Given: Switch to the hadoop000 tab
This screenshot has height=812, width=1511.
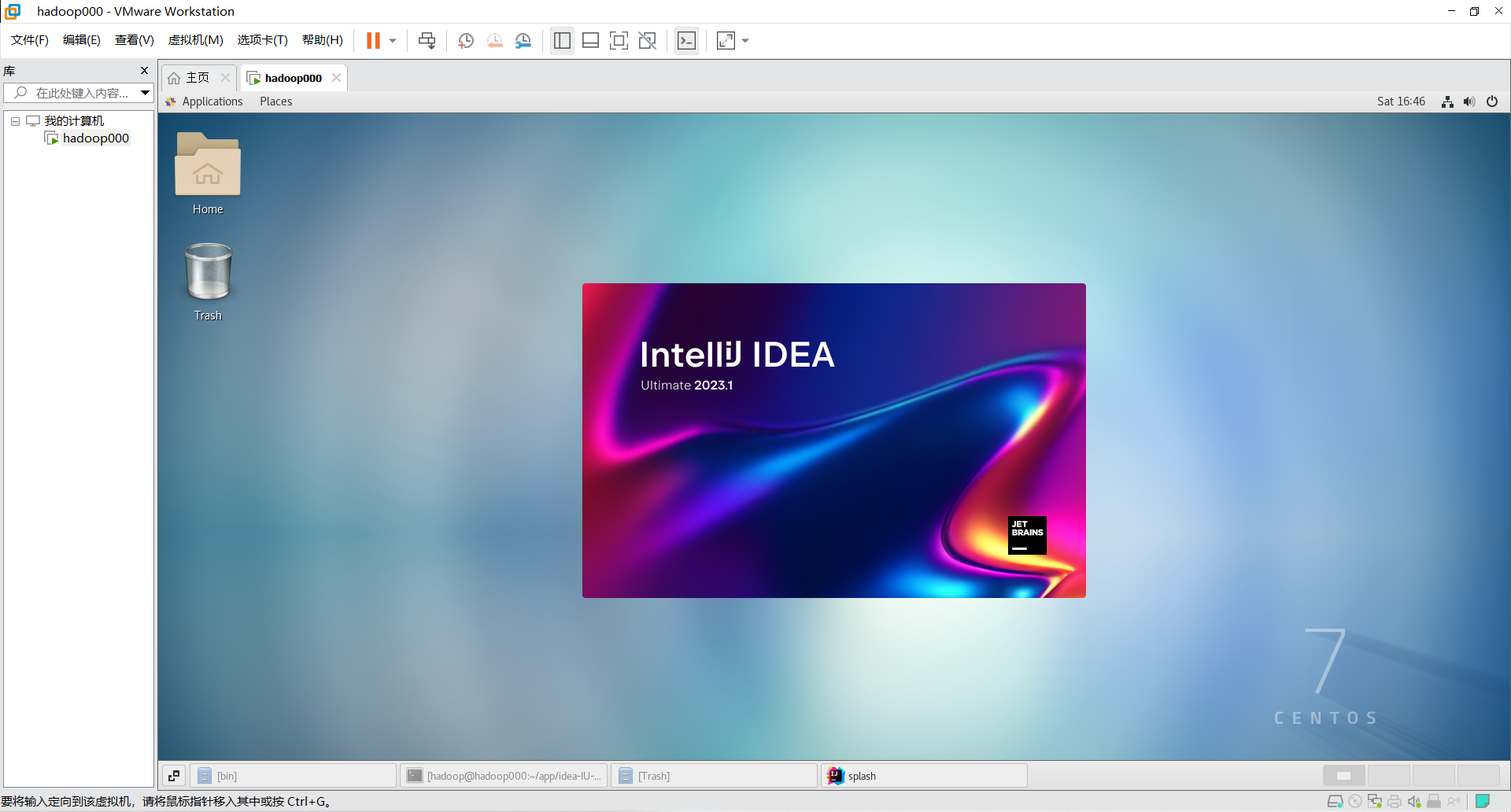Looking at the screenshot, I should tap(293, 77).
